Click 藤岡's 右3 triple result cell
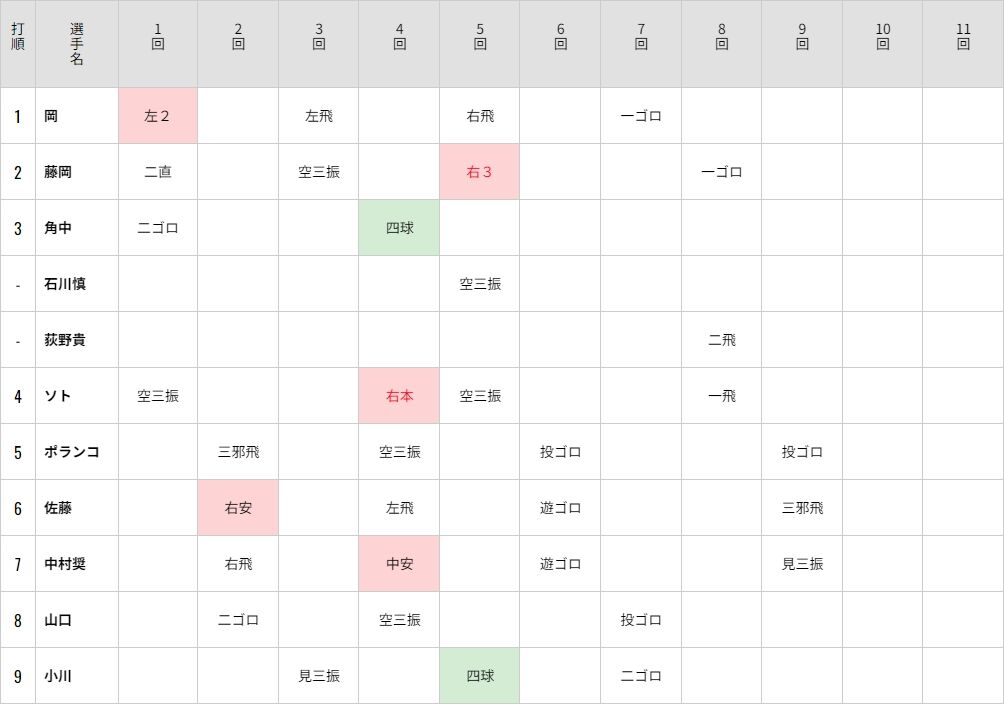1004x704 pixels. [x=479, y=172]
